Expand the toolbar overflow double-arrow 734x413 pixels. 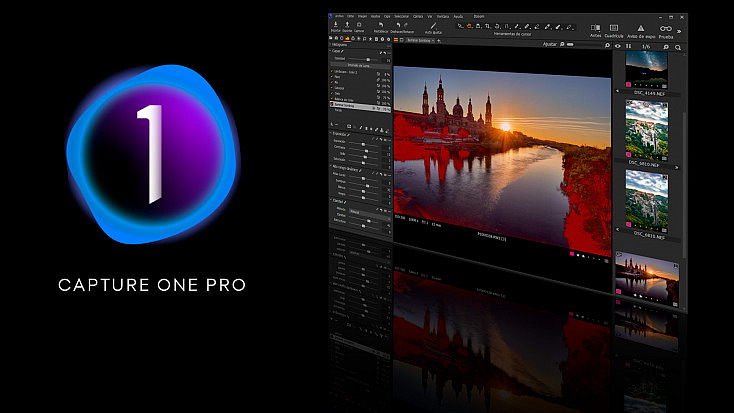tap(679, 31)
